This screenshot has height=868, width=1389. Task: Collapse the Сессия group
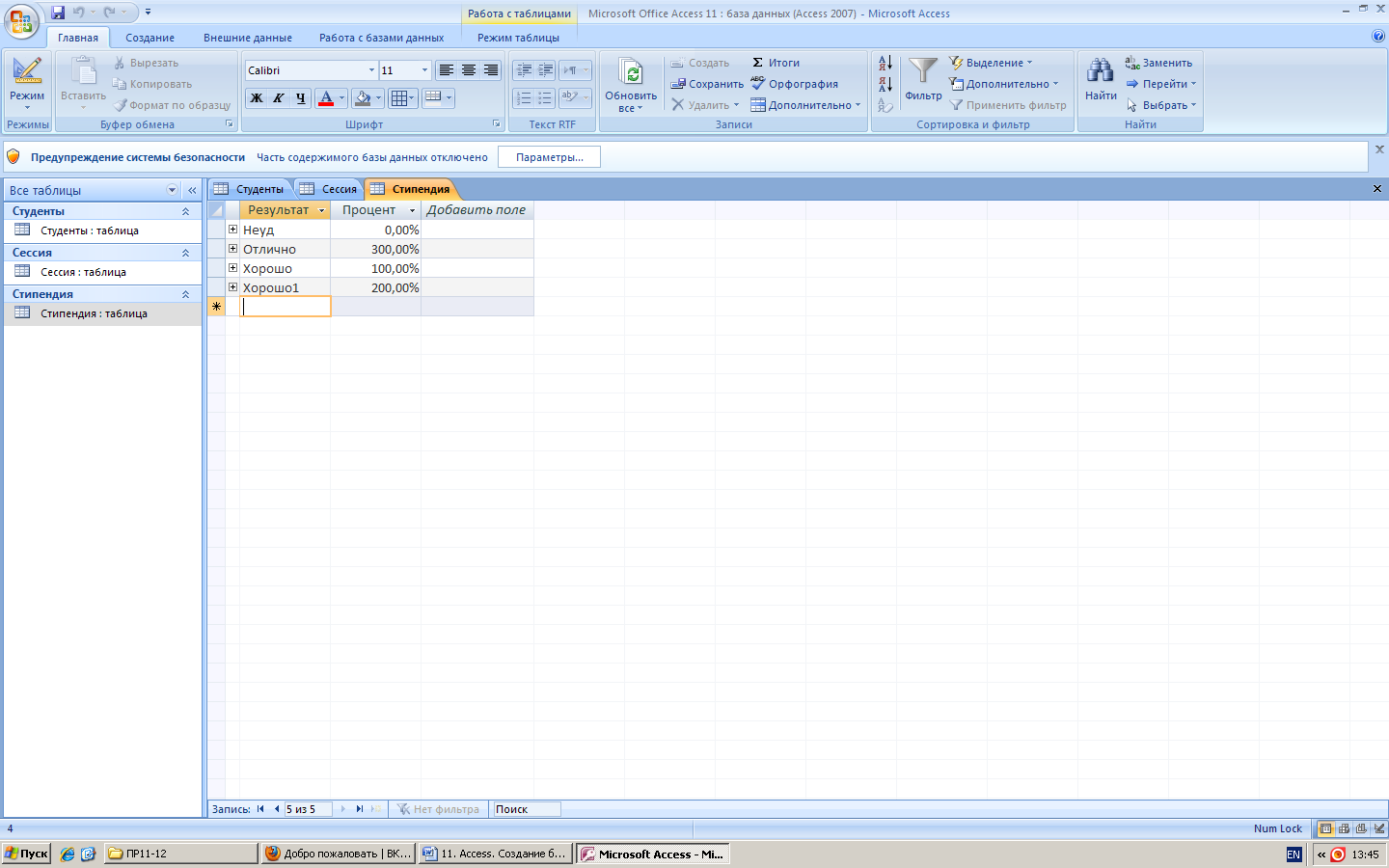tap(185, 253)
